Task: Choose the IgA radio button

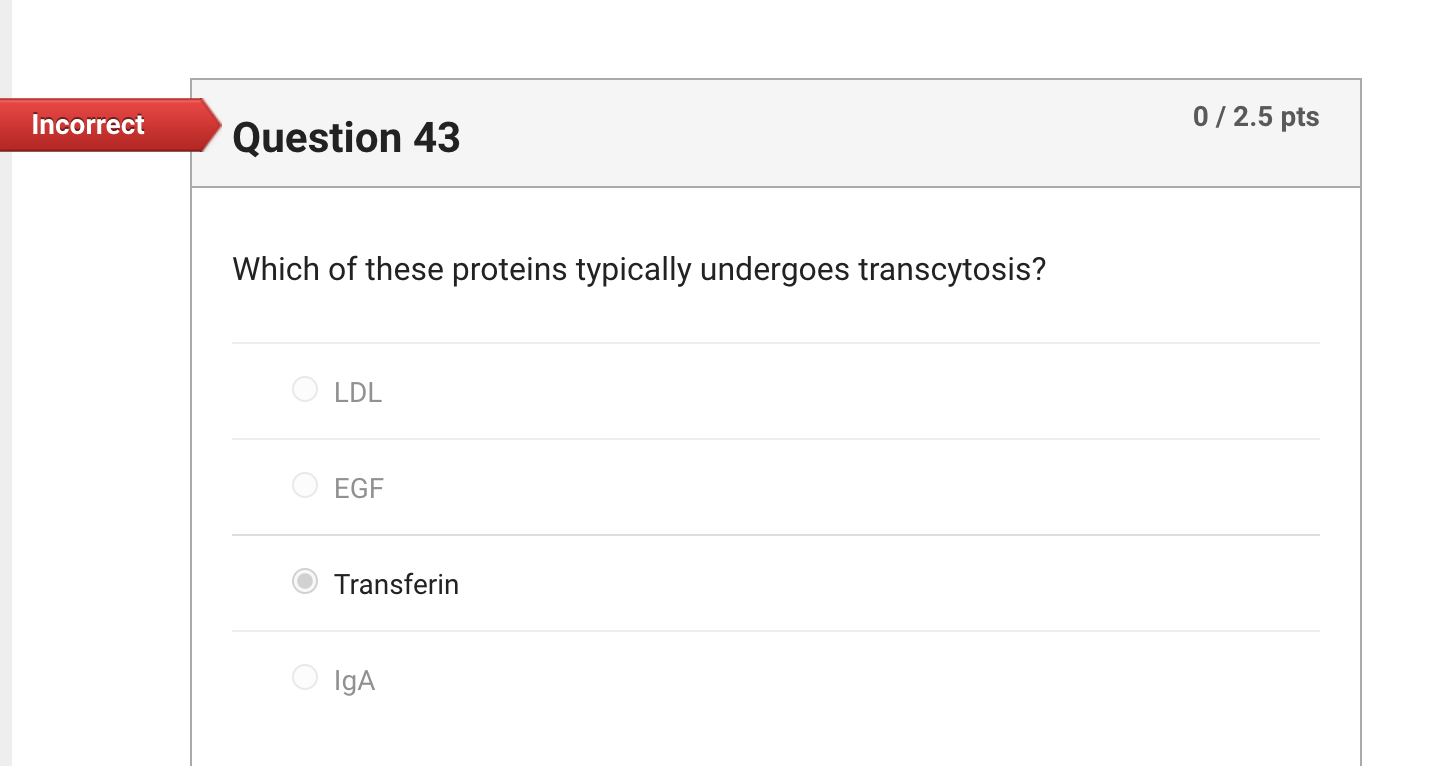Action: pos(305,677)
